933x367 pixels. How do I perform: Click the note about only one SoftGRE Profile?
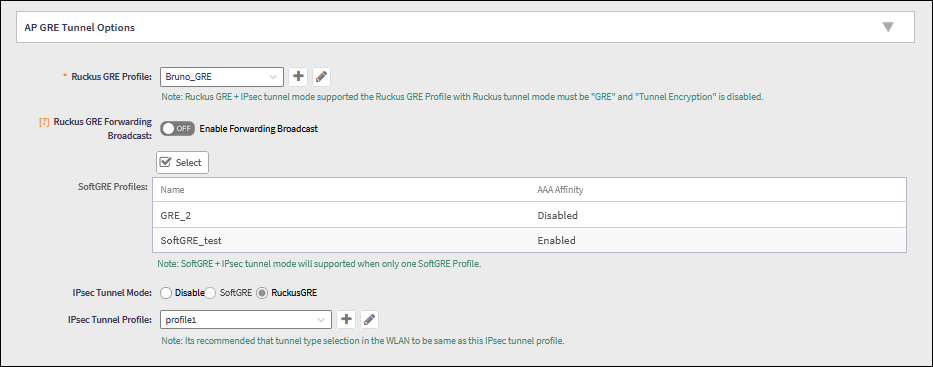click(319, 264)
